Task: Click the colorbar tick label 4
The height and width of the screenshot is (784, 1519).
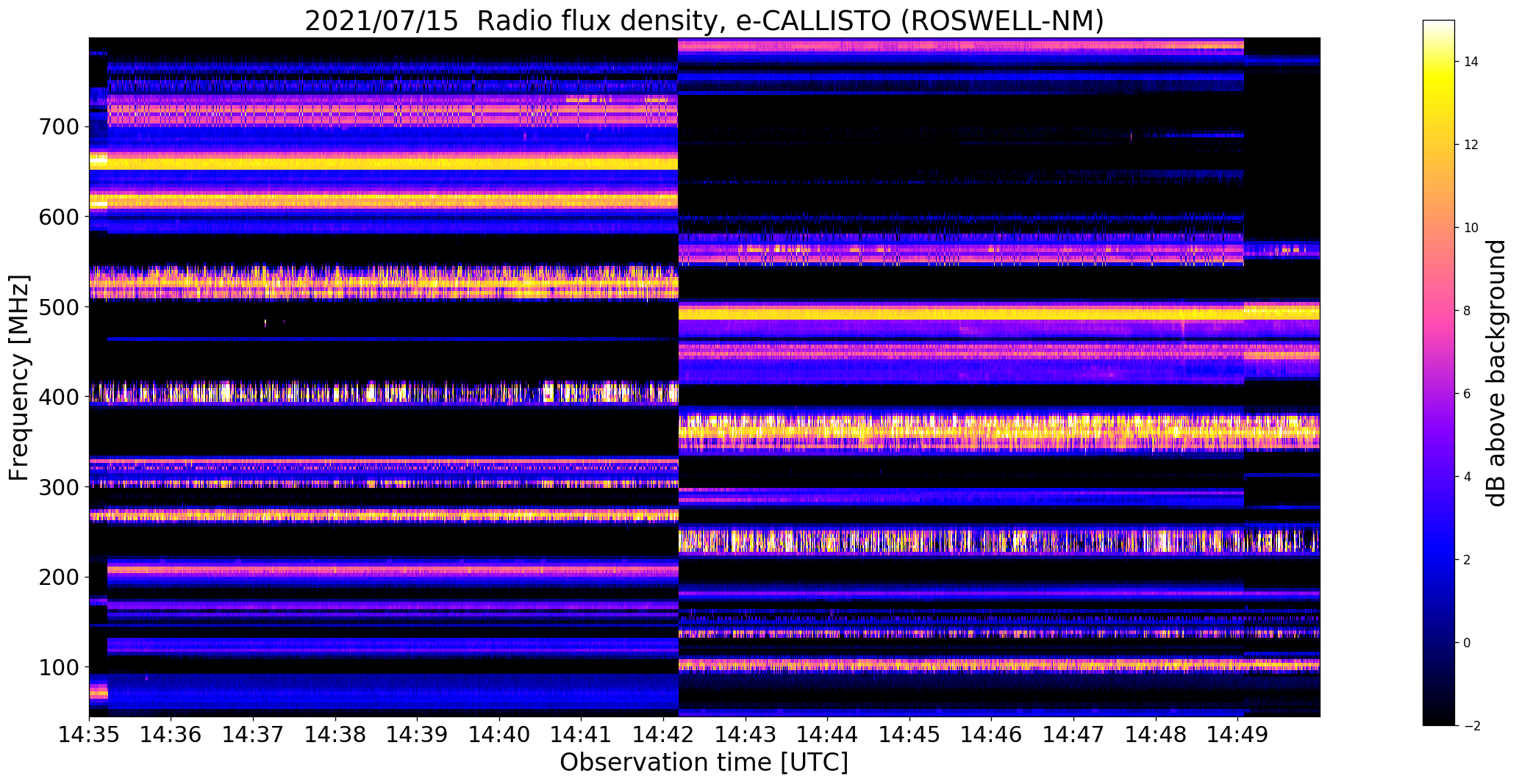Action: [1468, 477]
